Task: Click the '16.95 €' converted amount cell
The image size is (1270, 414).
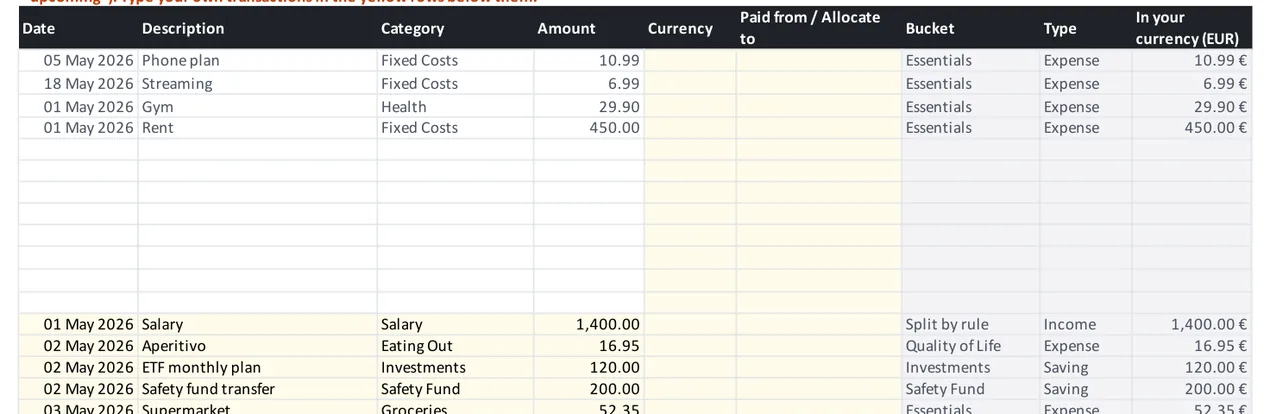Action: (x=1191, y=346)
